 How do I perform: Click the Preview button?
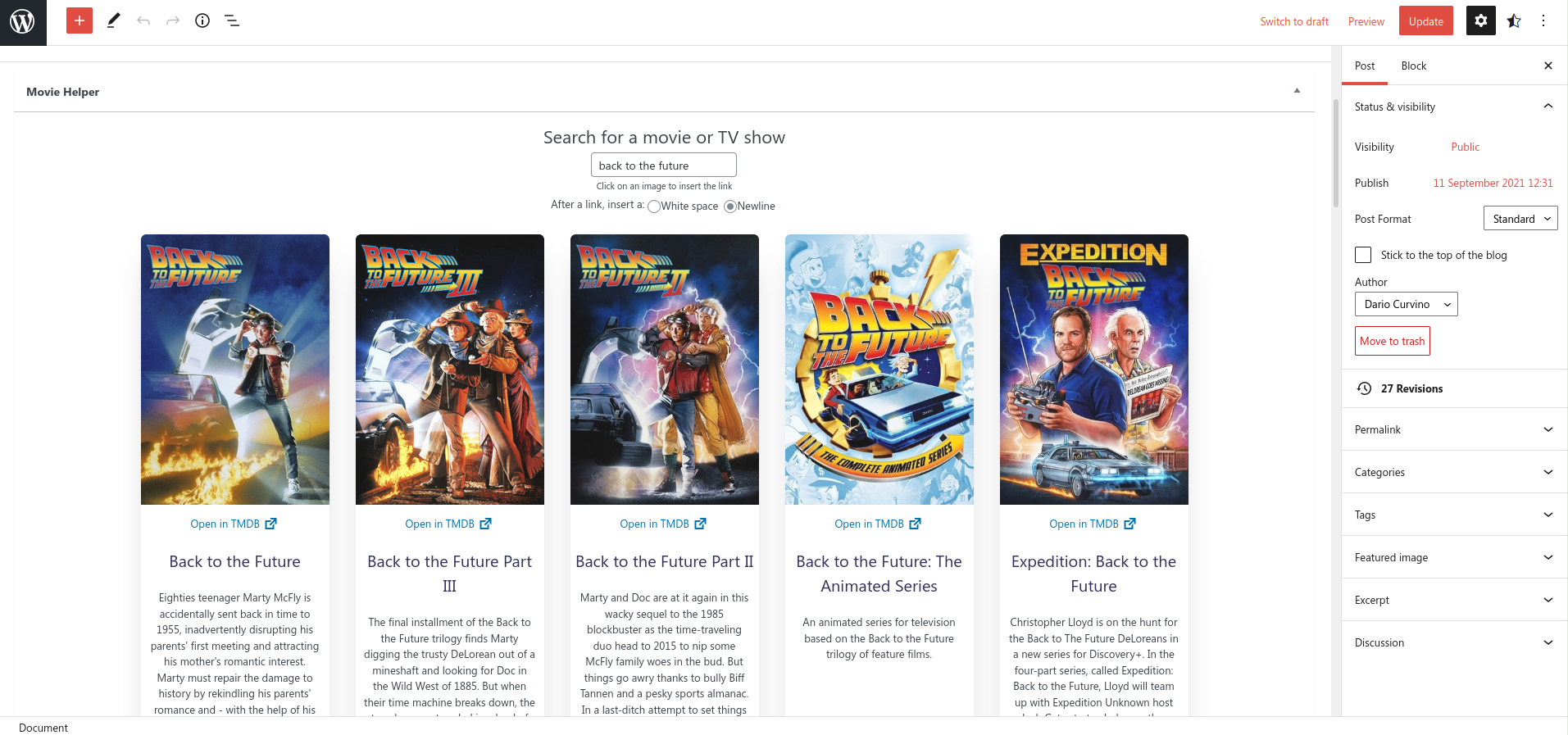(1366, 21)
